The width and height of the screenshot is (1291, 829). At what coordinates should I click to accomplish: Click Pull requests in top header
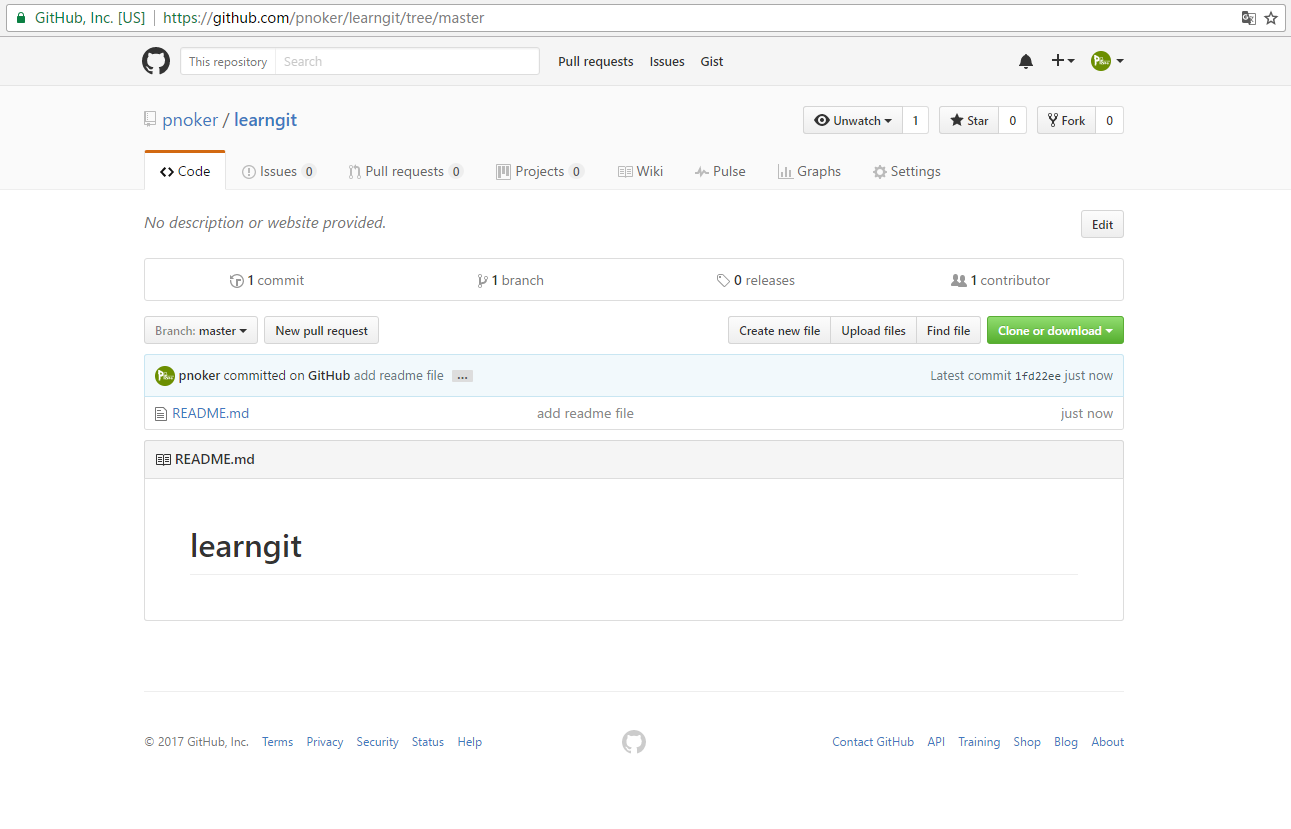click(596, 61)
